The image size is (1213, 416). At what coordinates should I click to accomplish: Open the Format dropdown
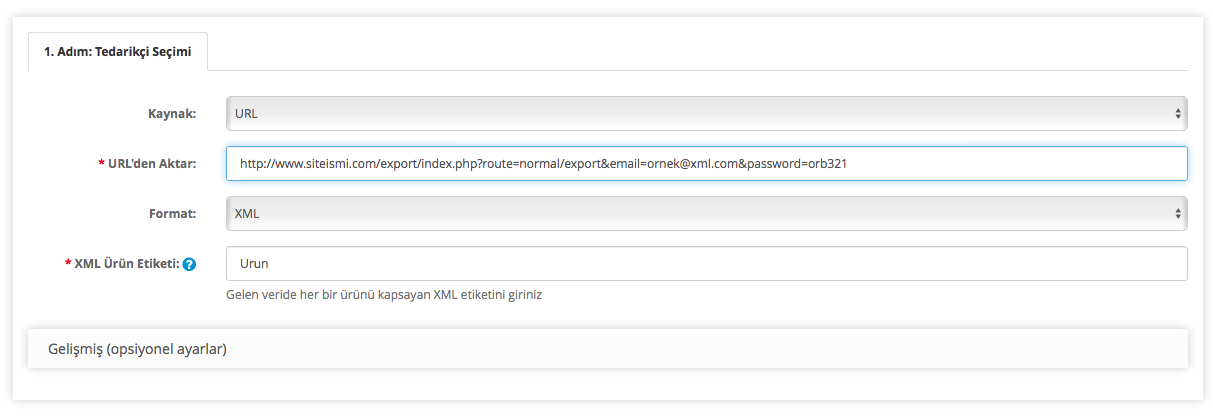coord(706,213)
